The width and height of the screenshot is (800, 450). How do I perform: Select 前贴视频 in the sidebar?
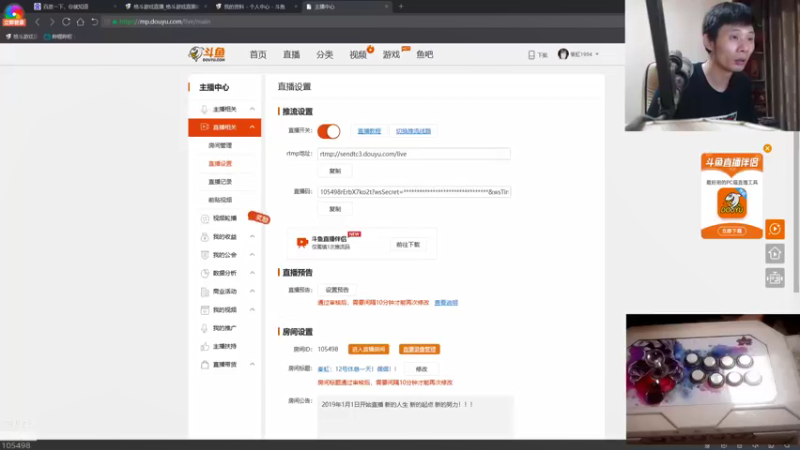tap(220, 200)
